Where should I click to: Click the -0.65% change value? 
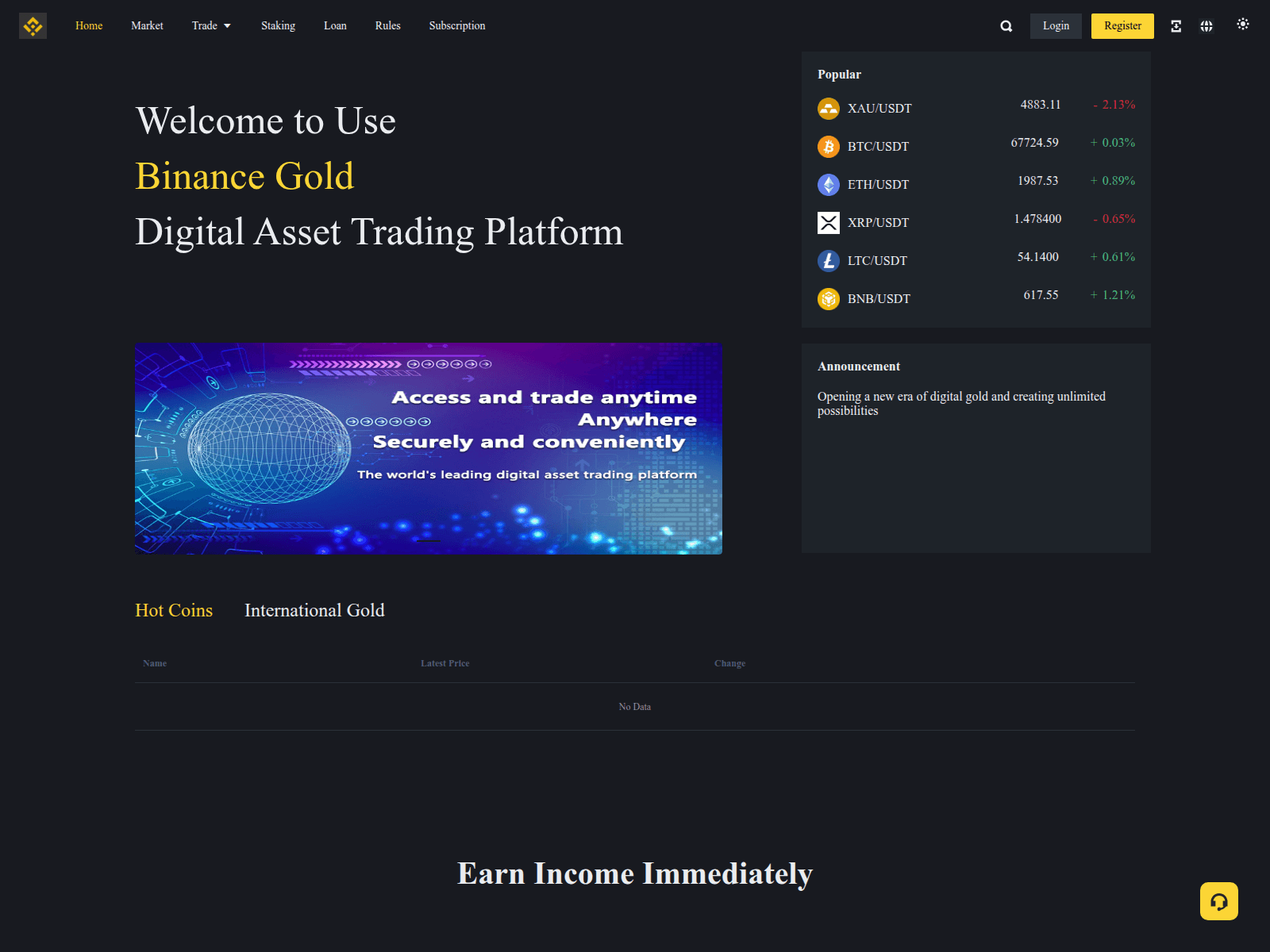(x=1114, y=219)
